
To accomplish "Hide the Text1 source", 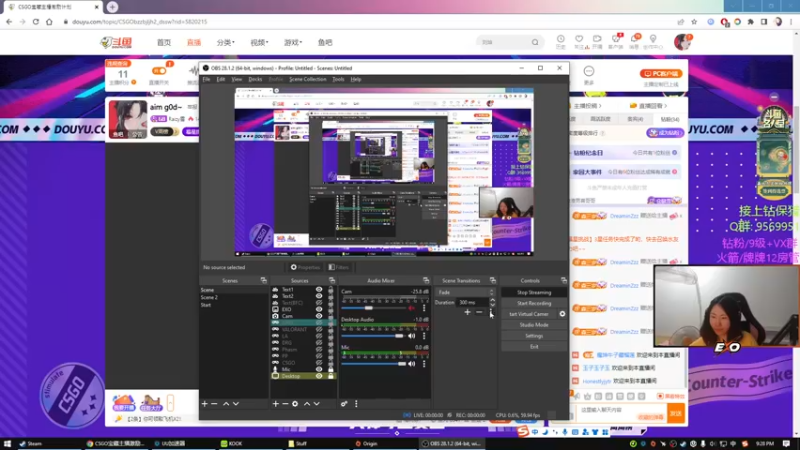I will [319, 289].
